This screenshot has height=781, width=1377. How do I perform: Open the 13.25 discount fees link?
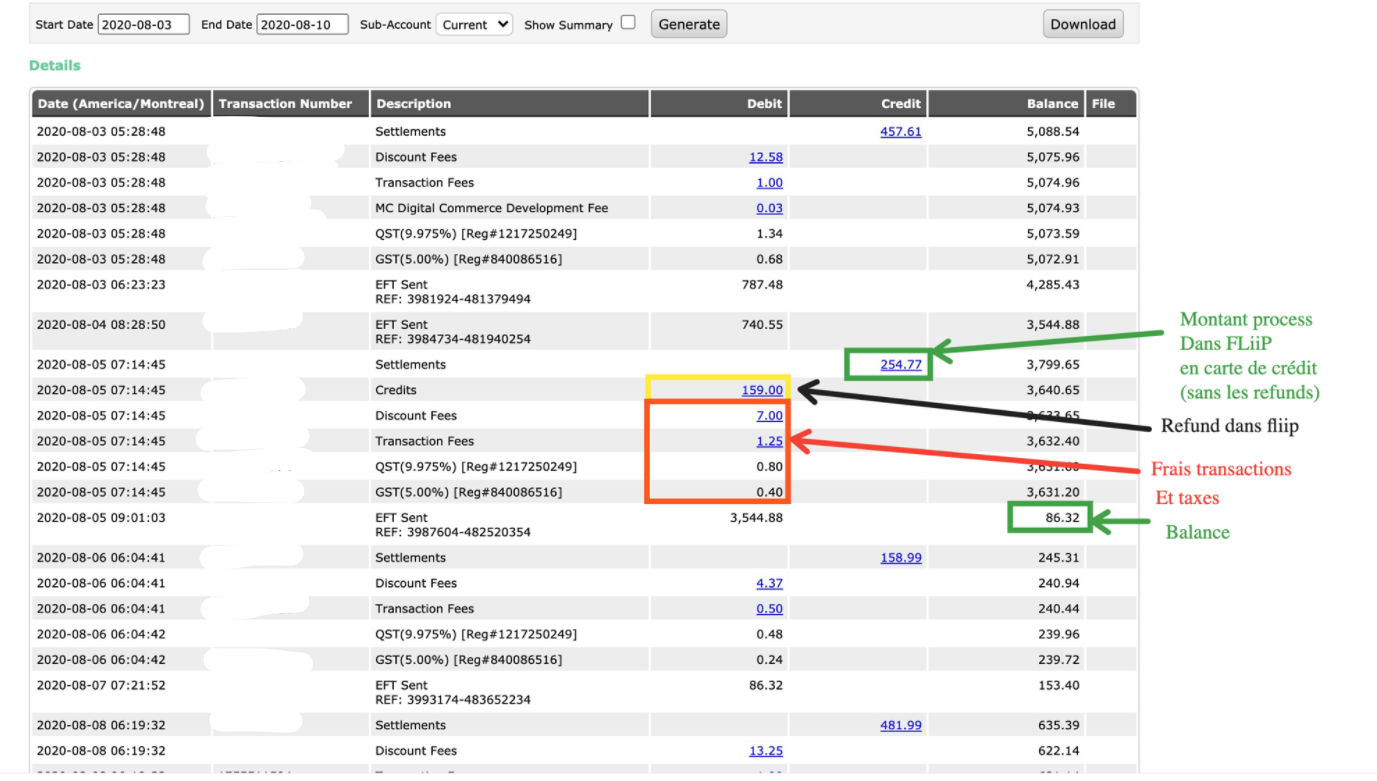coord(765,751)
